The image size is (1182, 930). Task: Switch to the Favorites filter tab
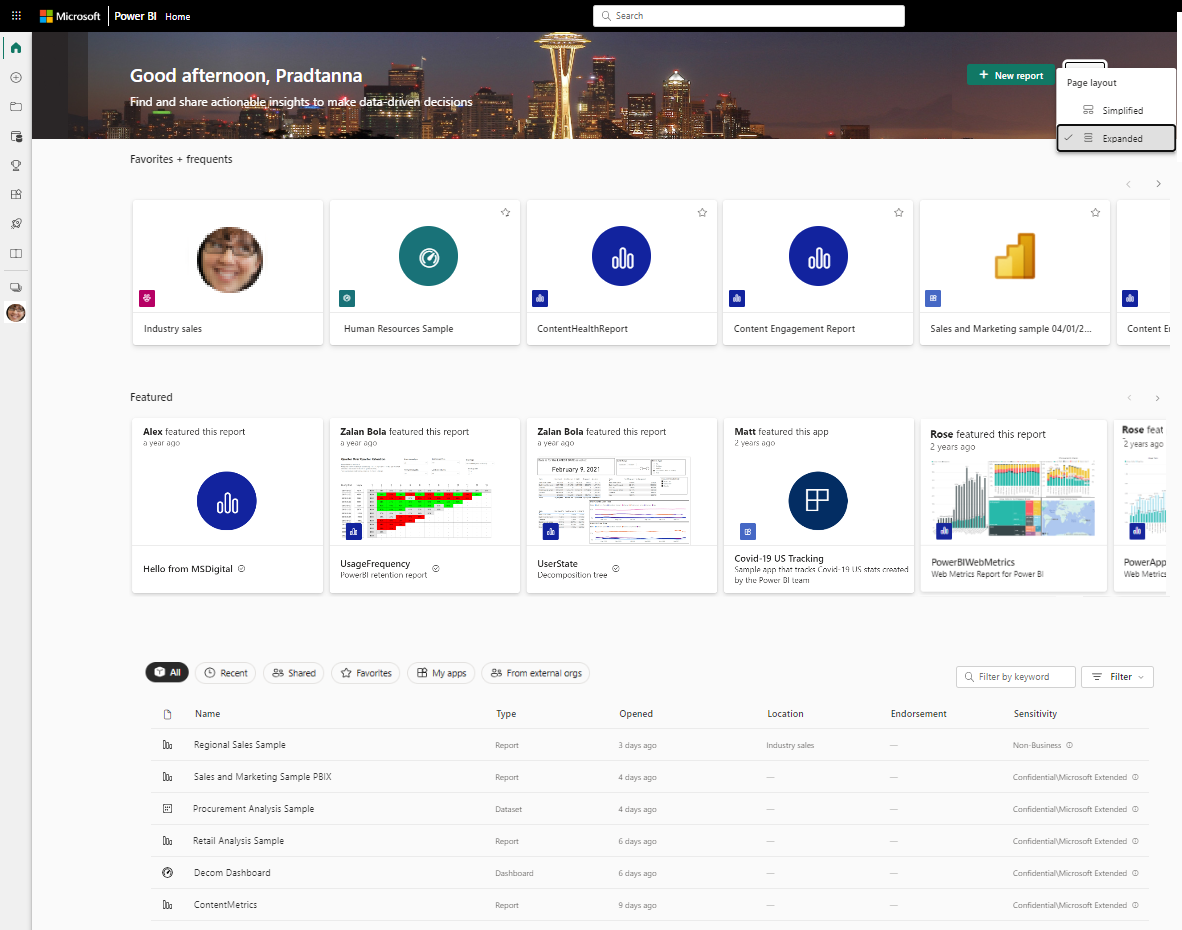(x=366, y=673)
